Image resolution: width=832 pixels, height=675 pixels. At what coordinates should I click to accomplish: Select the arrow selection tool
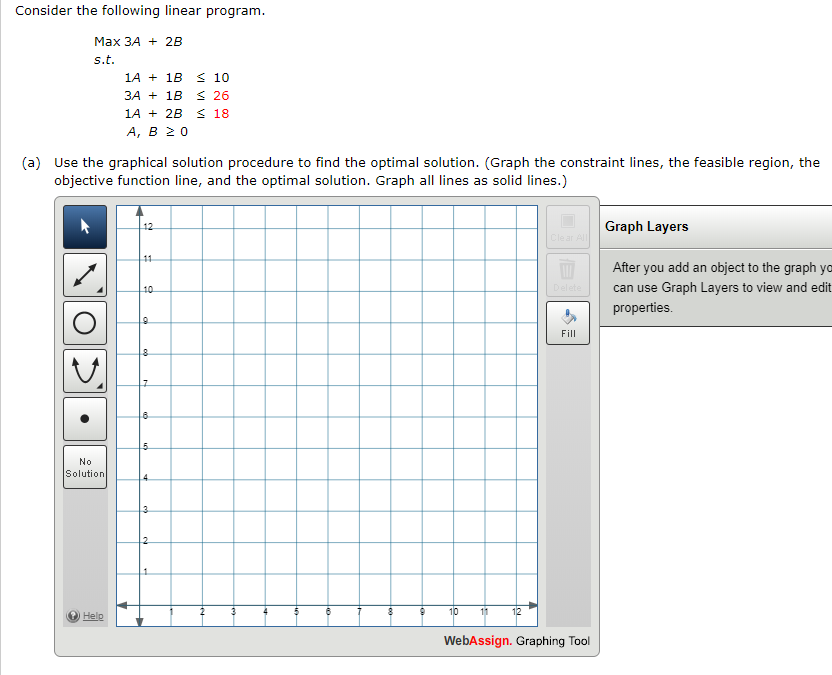point(85,227)
